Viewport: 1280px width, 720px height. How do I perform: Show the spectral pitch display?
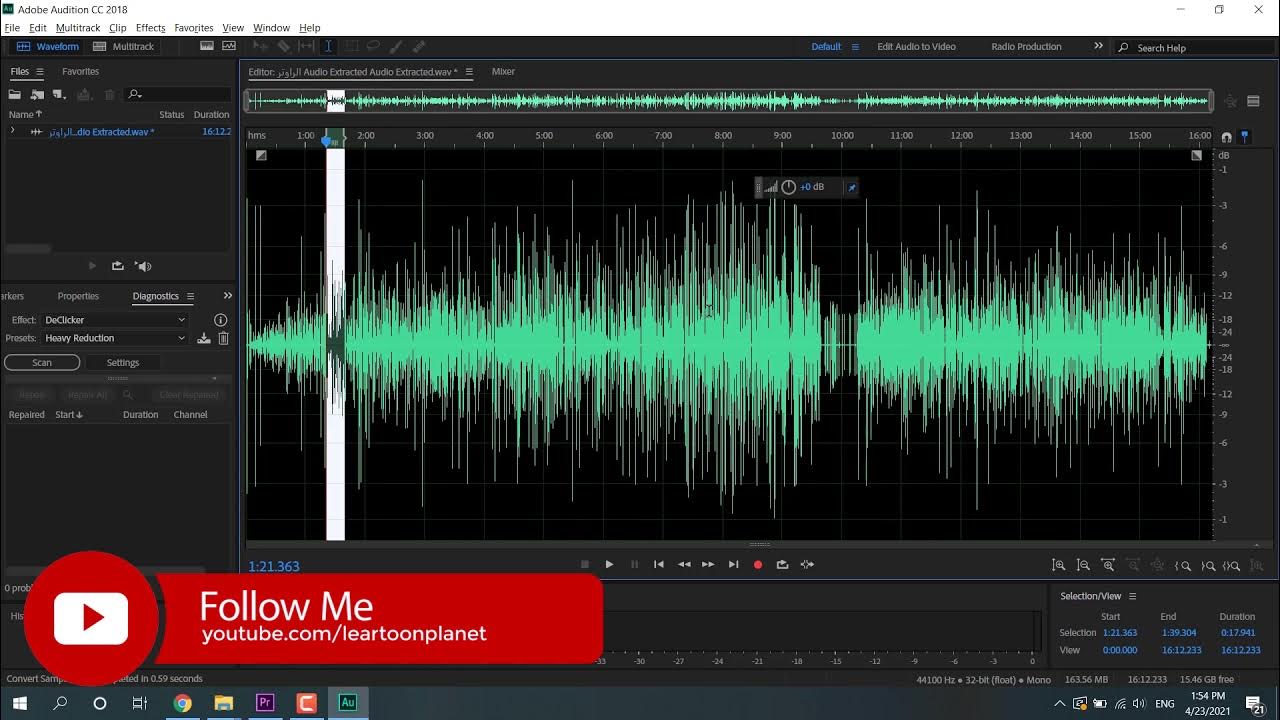click(229, 46)
